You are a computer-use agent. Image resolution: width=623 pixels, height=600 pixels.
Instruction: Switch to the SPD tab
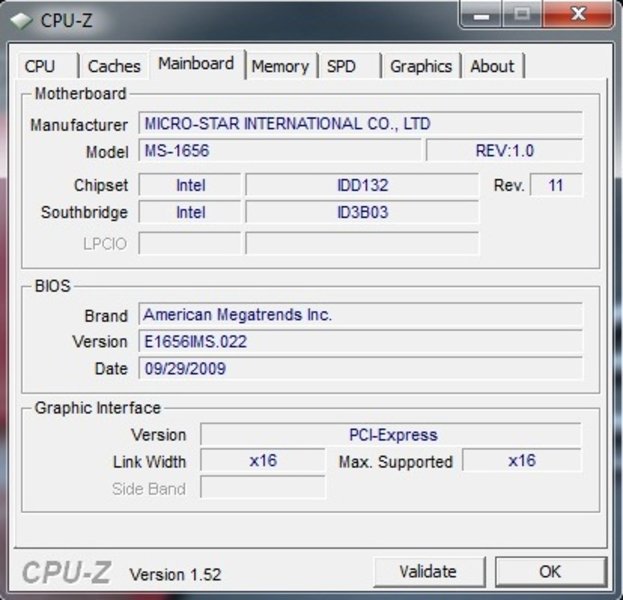(x=350, y=66)
